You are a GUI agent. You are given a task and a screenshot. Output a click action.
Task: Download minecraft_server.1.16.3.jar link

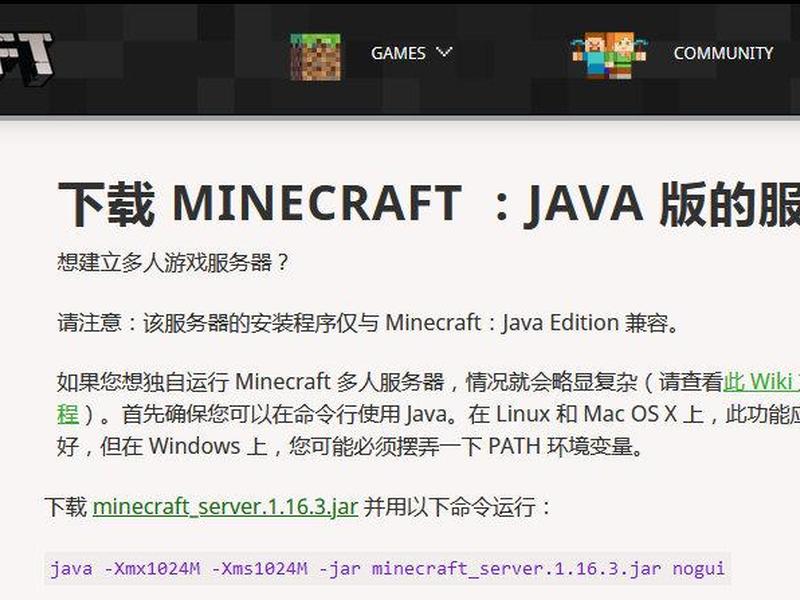click(x=225, y=507)
